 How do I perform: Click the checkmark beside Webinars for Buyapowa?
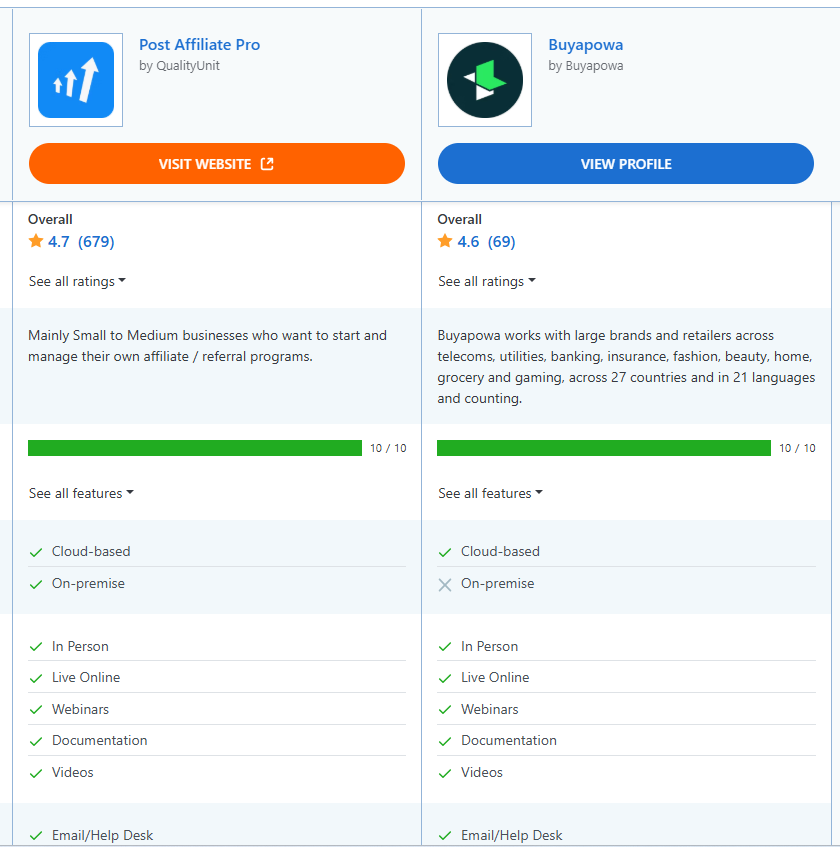pyautogui.click(x=444, y=709)
